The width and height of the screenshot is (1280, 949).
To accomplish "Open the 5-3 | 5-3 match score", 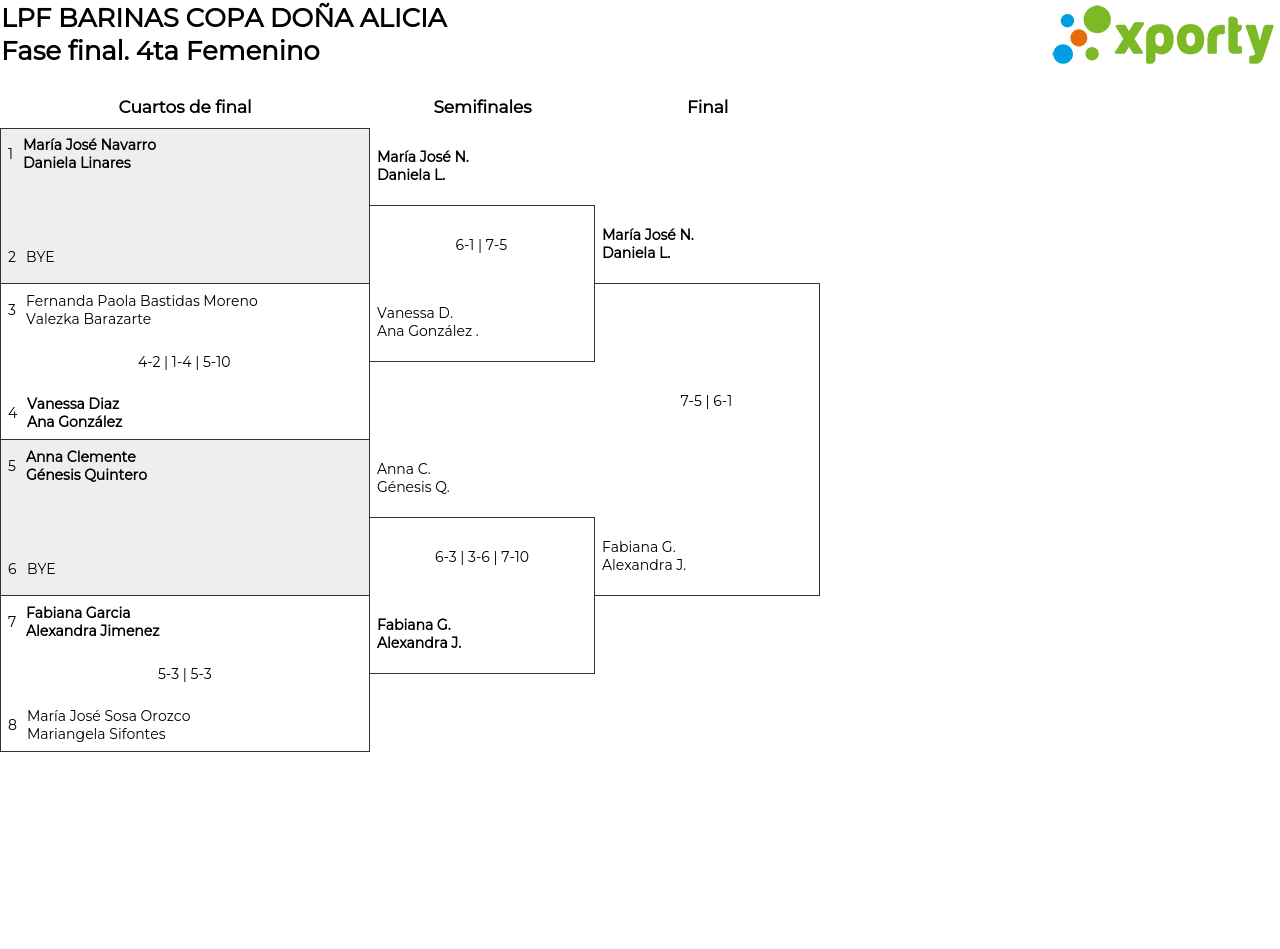I will (x=184, y=674).
